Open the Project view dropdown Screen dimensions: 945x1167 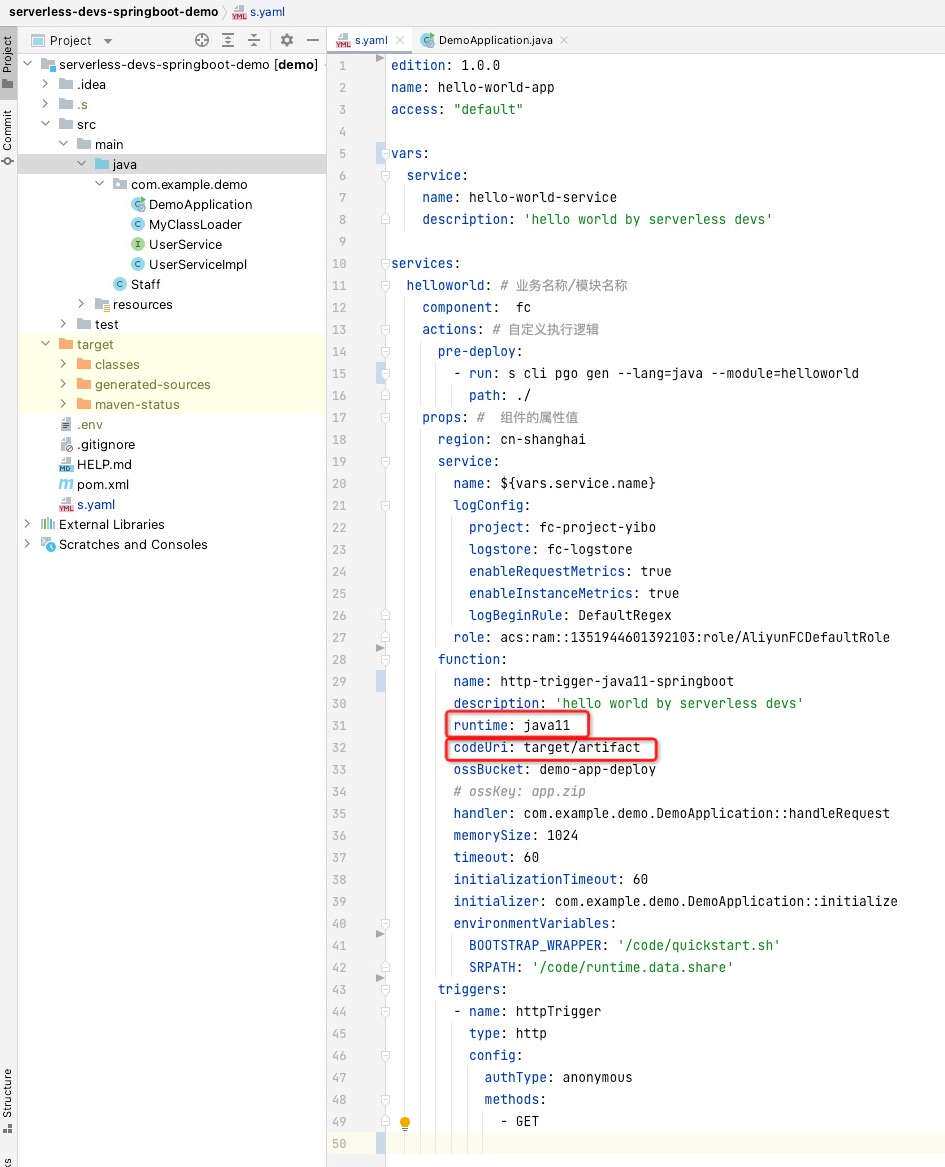coord(107,41)
